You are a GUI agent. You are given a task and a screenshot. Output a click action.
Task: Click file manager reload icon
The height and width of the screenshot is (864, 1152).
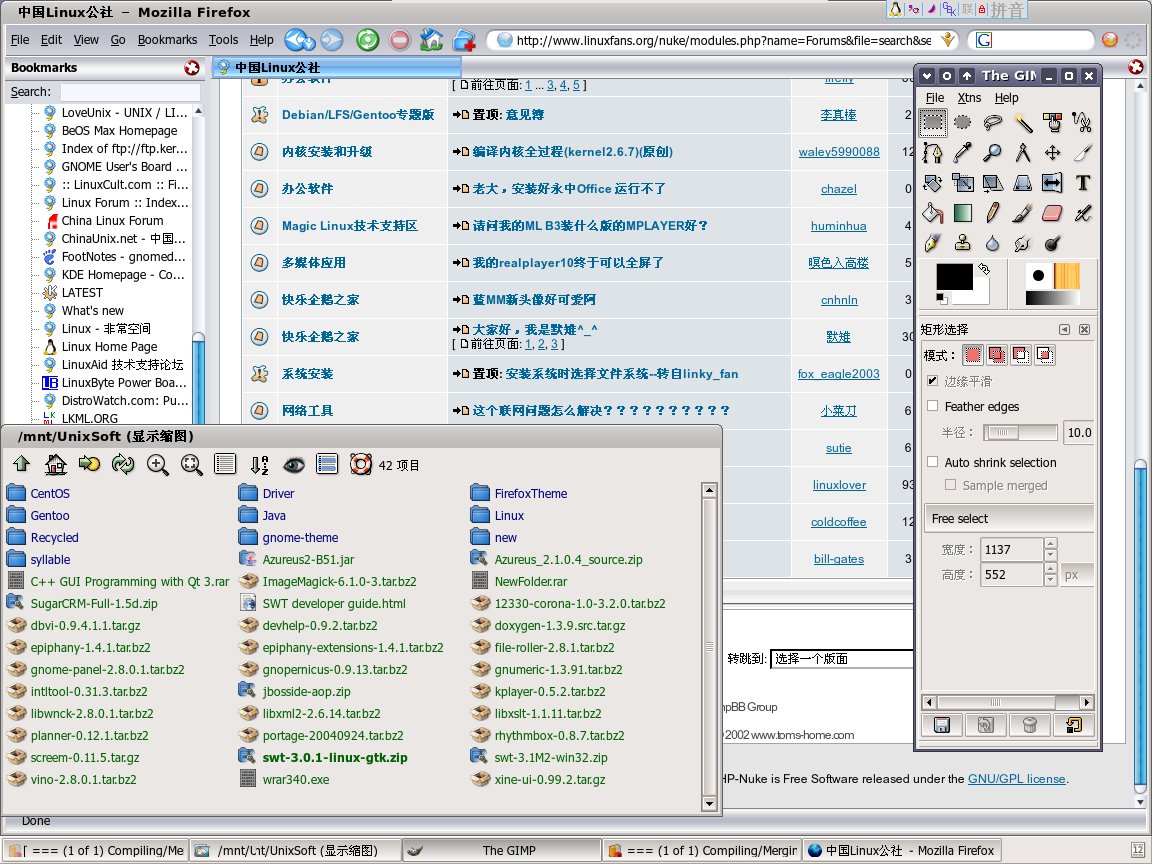pos(123,464)
